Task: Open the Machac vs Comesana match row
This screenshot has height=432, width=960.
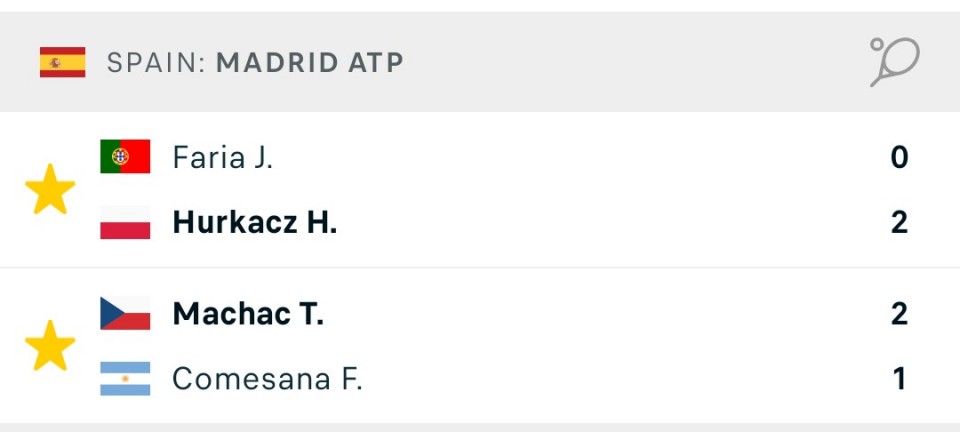Action: click(x=600, y=346)
